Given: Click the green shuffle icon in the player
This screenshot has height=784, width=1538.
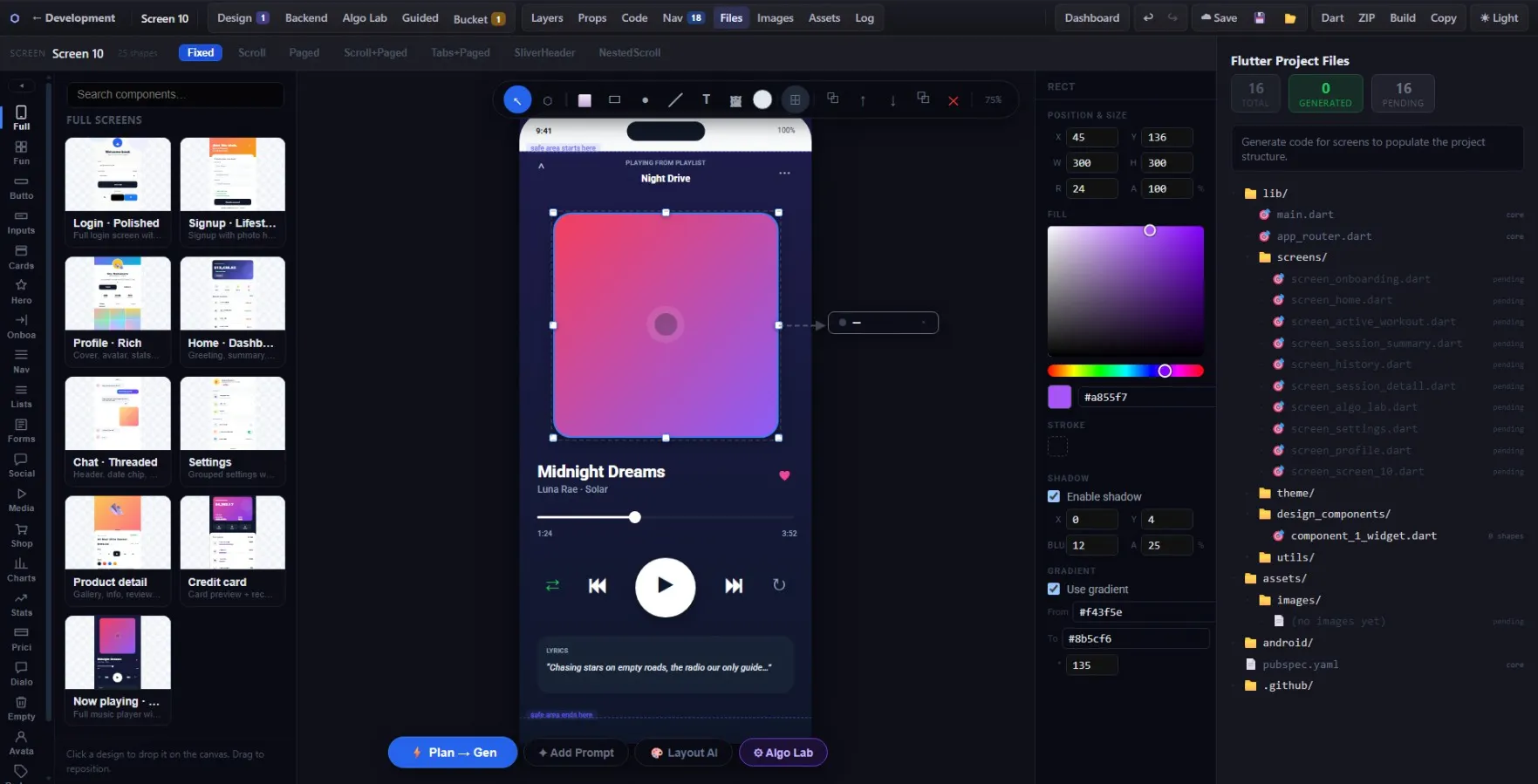Looking at the screenshot, I should [552, 585].
